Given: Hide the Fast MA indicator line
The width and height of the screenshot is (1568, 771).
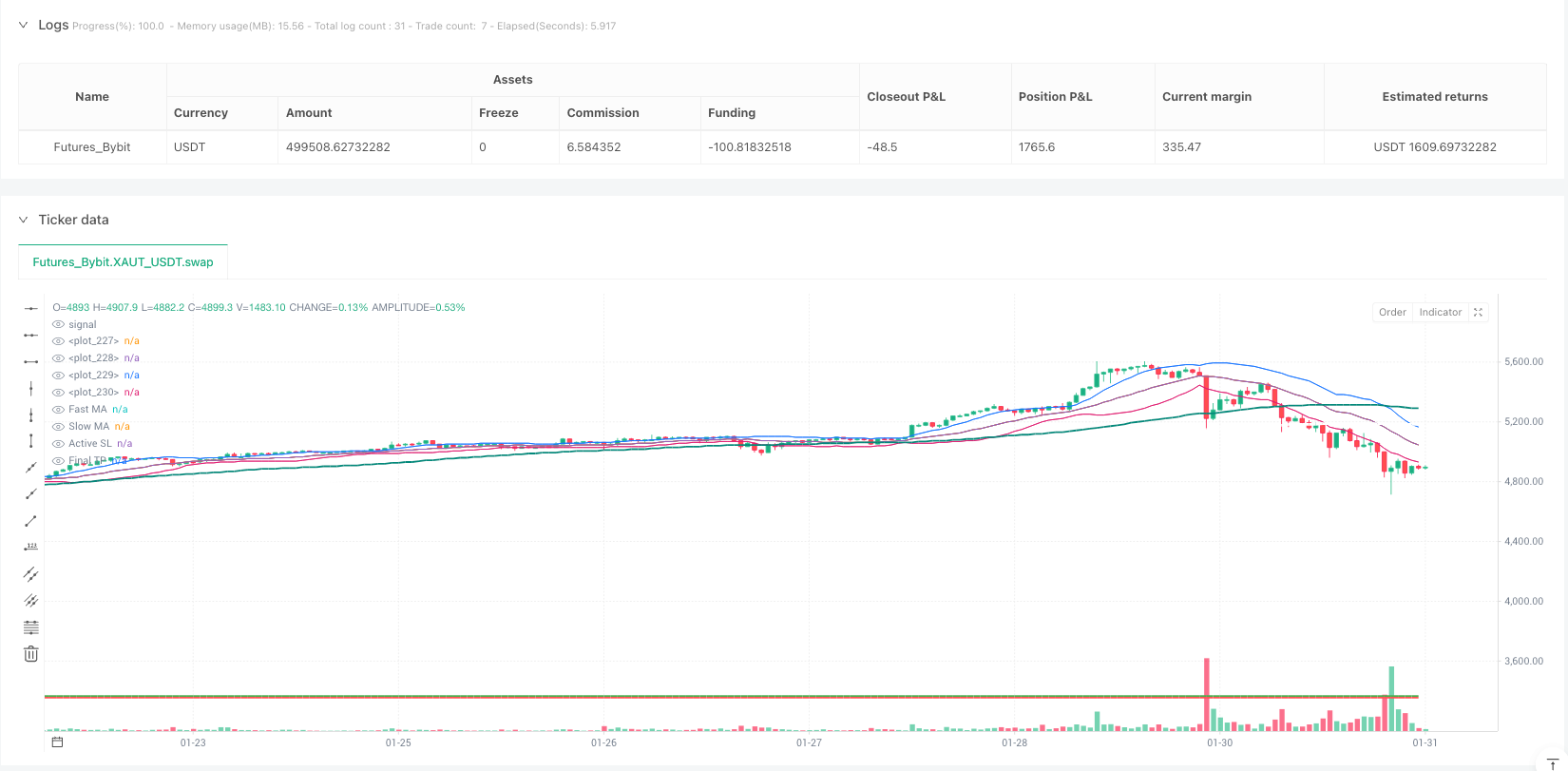Looking at the screenshot, I should click(59, 410).
